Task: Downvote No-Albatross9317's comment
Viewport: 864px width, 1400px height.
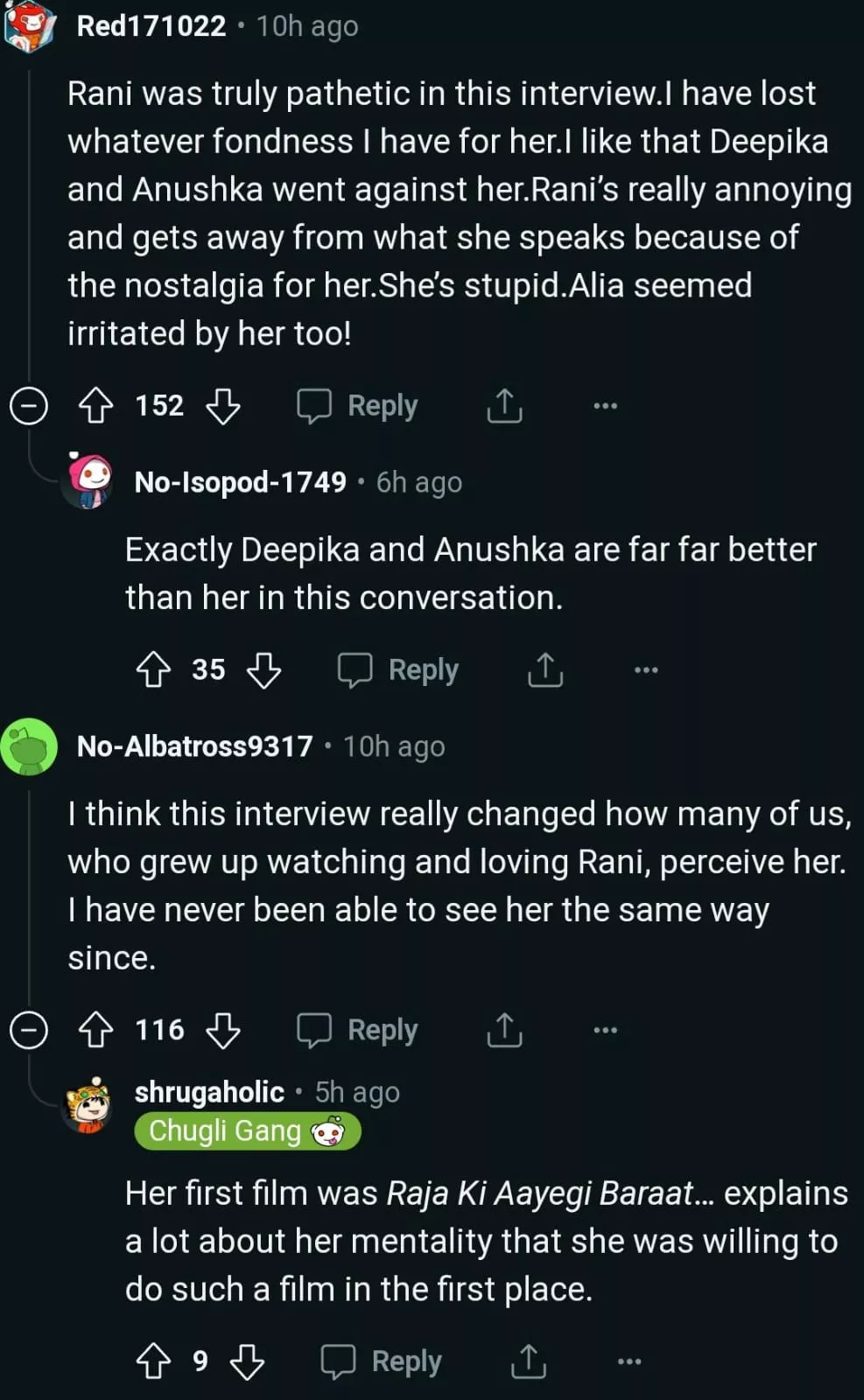Action: pos(223,1030)
